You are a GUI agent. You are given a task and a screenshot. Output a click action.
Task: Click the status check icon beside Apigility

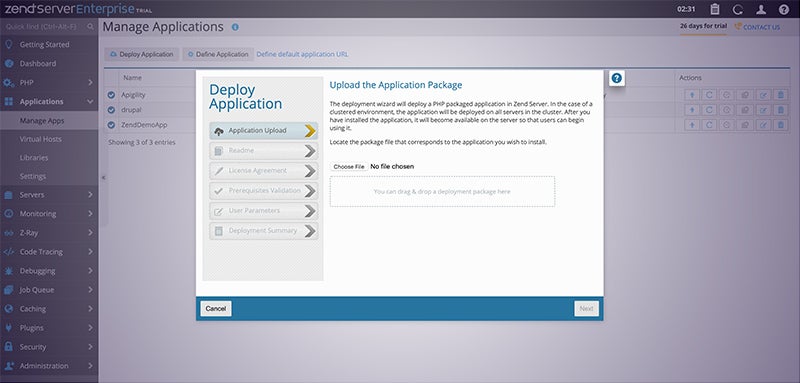(111, 95)
